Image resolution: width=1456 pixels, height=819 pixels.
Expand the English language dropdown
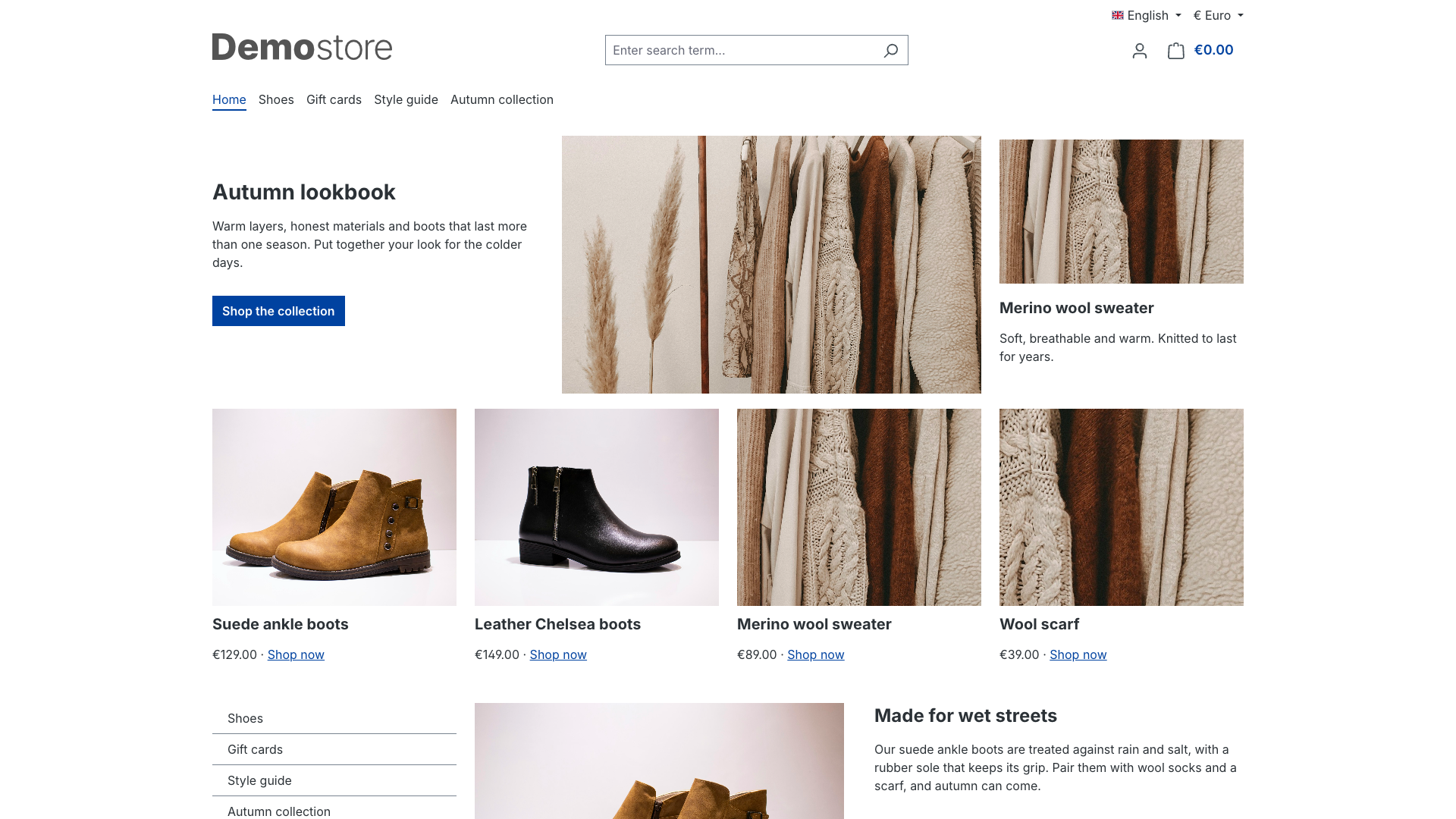[x=1147, y=15]
